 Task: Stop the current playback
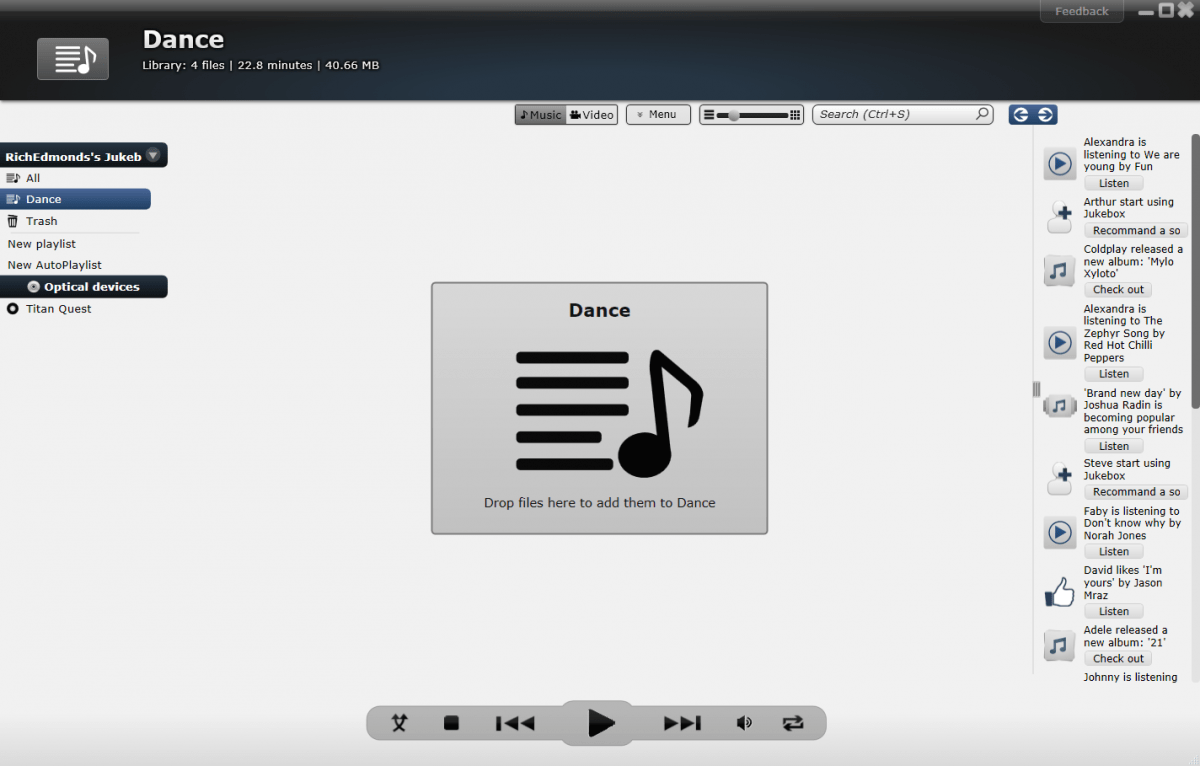click(451, 722)
